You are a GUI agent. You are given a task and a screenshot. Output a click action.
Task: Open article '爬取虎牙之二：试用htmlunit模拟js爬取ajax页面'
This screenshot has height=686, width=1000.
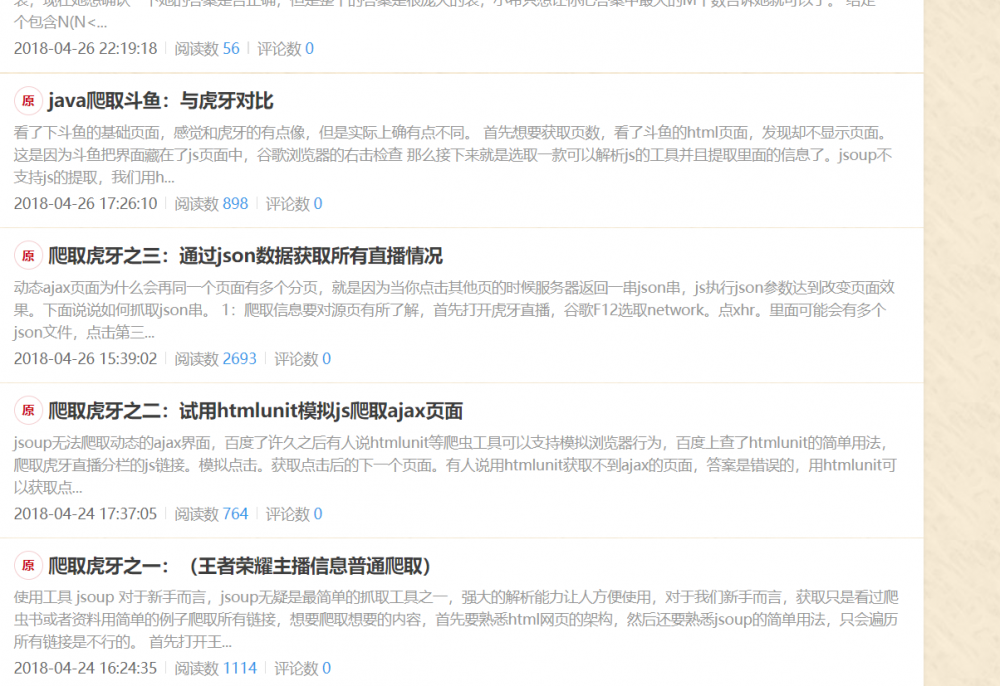255,411
